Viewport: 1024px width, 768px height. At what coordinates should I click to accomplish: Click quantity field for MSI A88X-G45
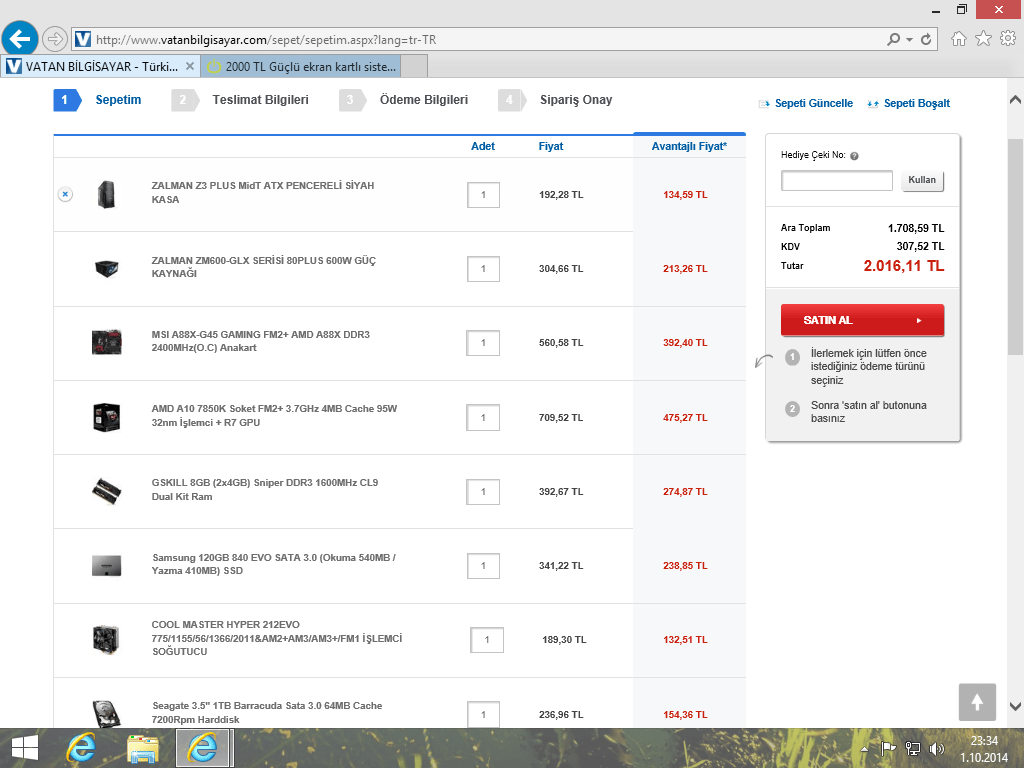tap(483, 343)
